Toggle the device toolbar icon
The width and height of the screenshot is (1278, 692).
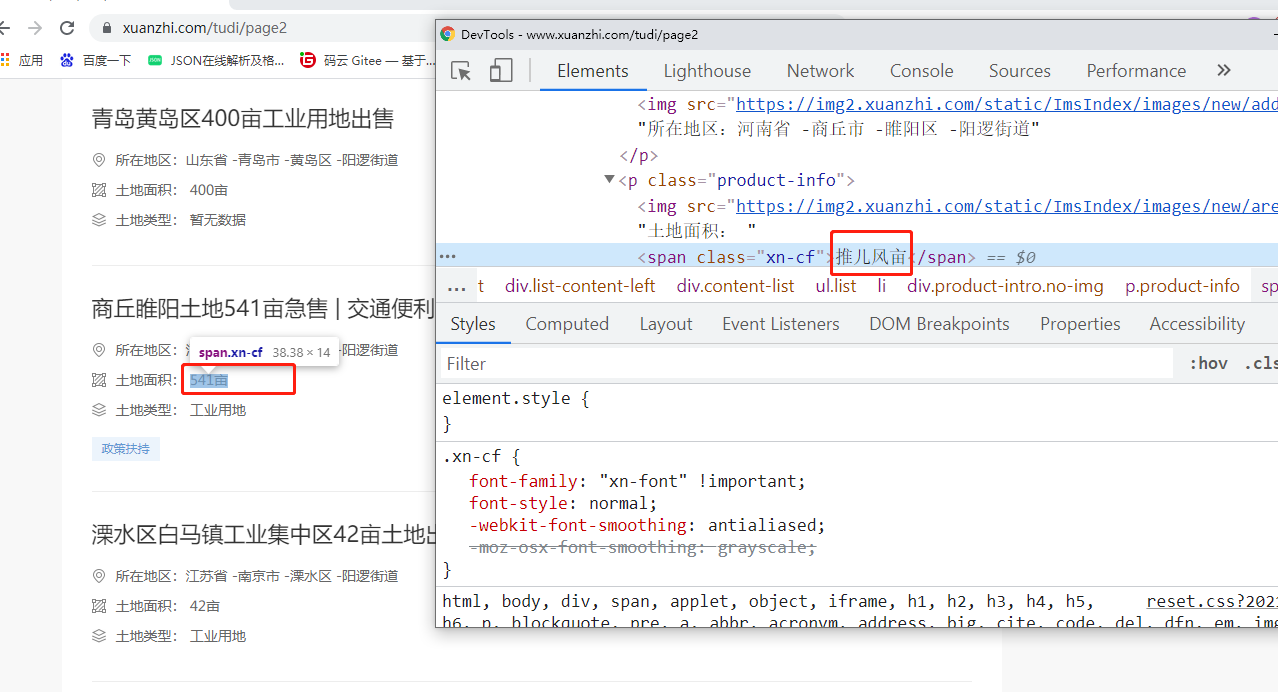501,71
